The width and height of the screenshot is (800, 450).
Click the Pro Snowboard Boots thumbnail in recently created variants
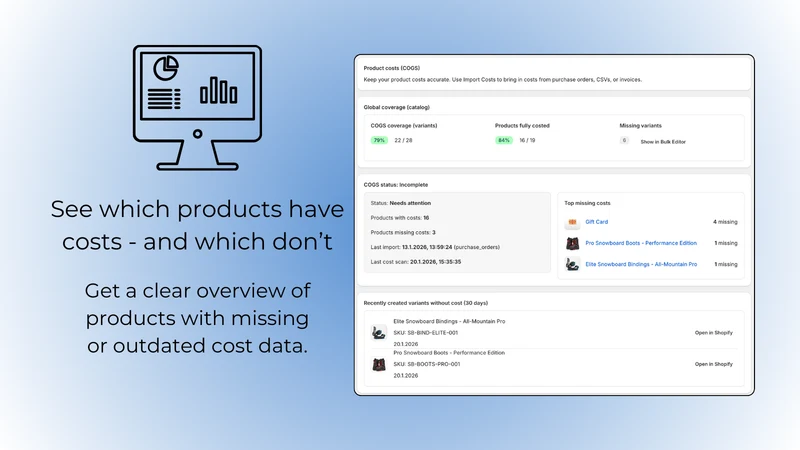coord(379,364)
